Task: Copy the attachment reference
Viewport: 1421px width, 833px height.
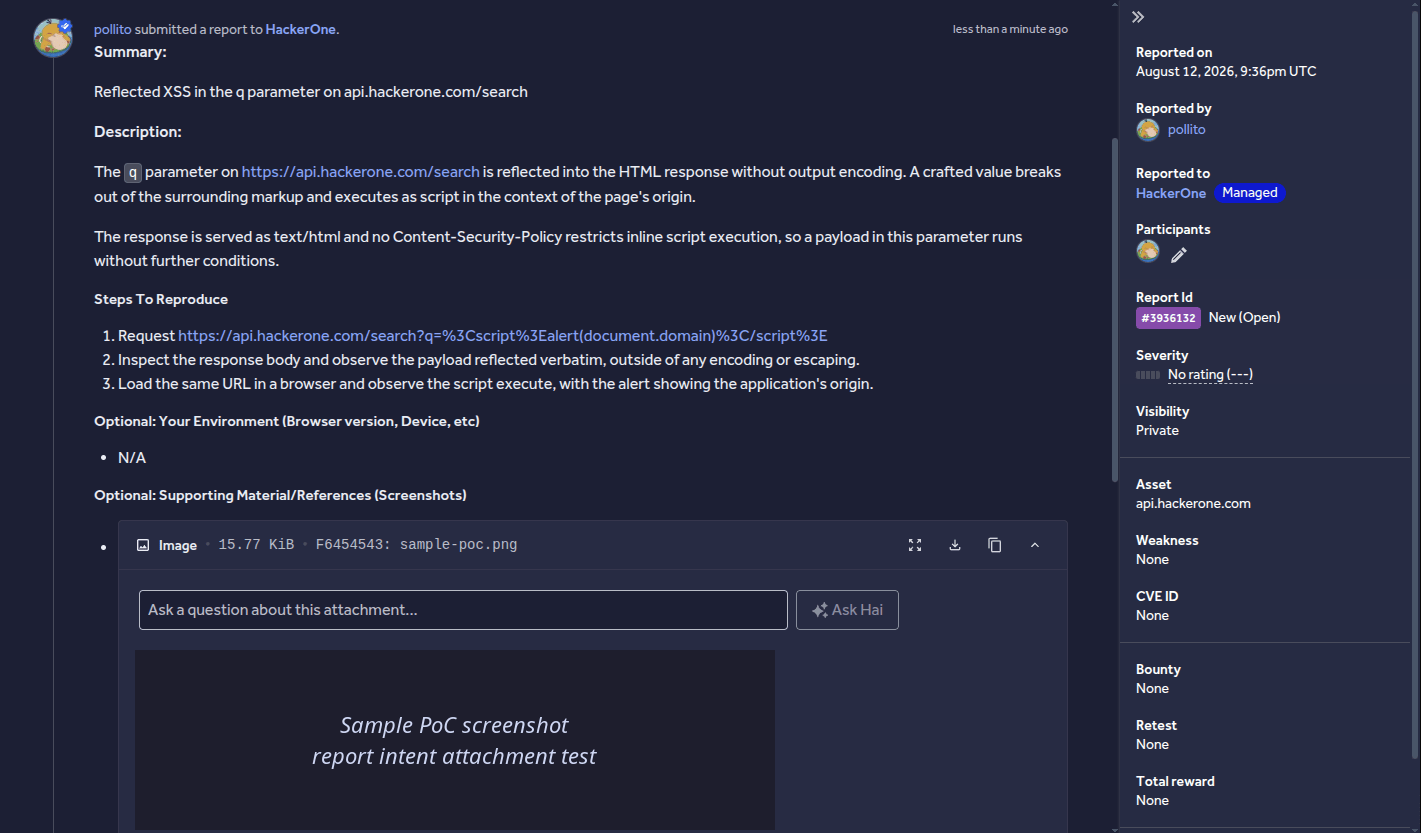Action: (995, 545)
